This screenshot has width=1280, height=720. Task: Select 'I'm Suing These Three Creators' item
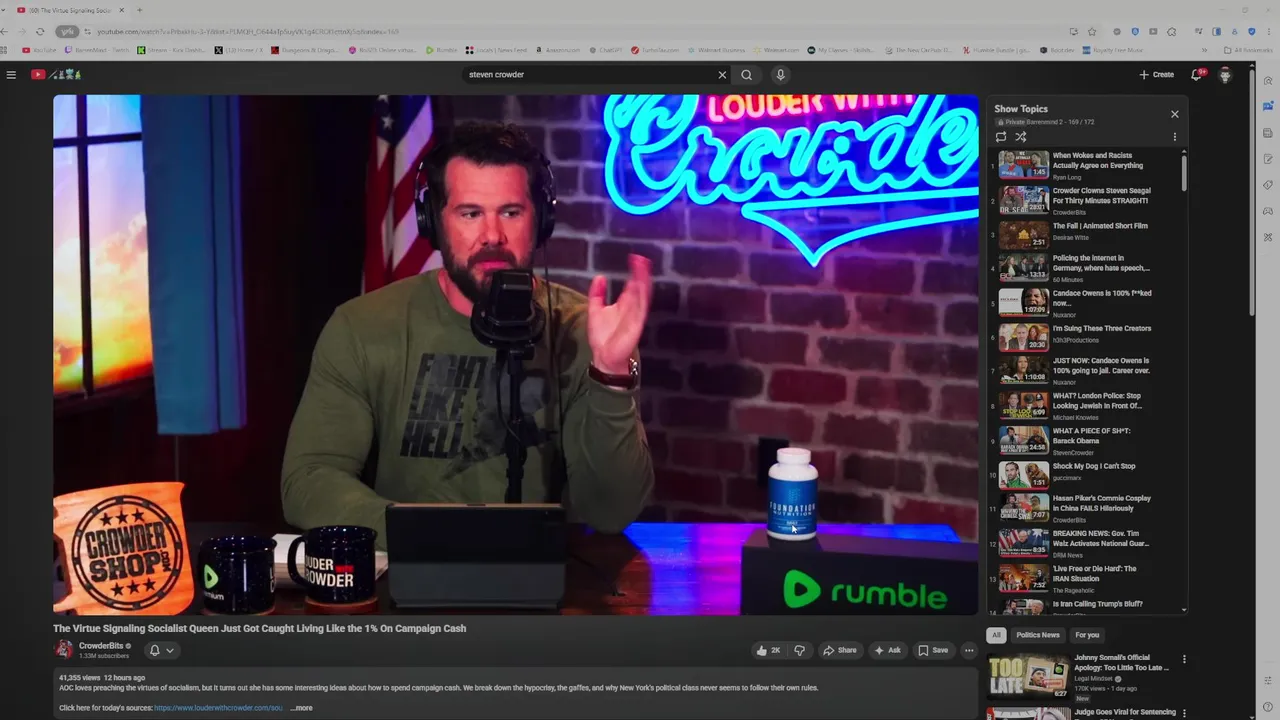1086,337
